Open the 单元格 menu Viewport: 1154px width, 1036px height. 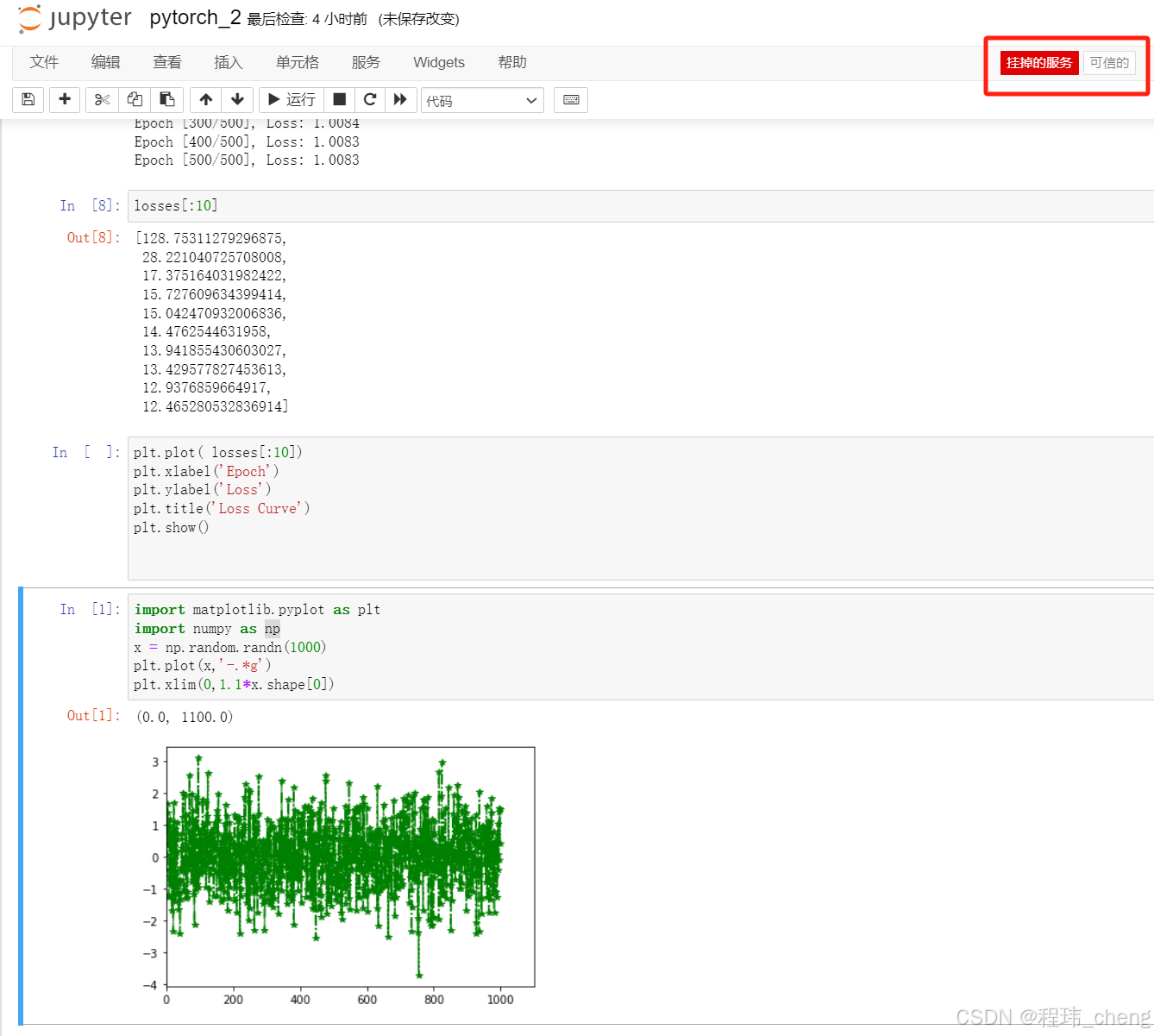coord(298,62)
